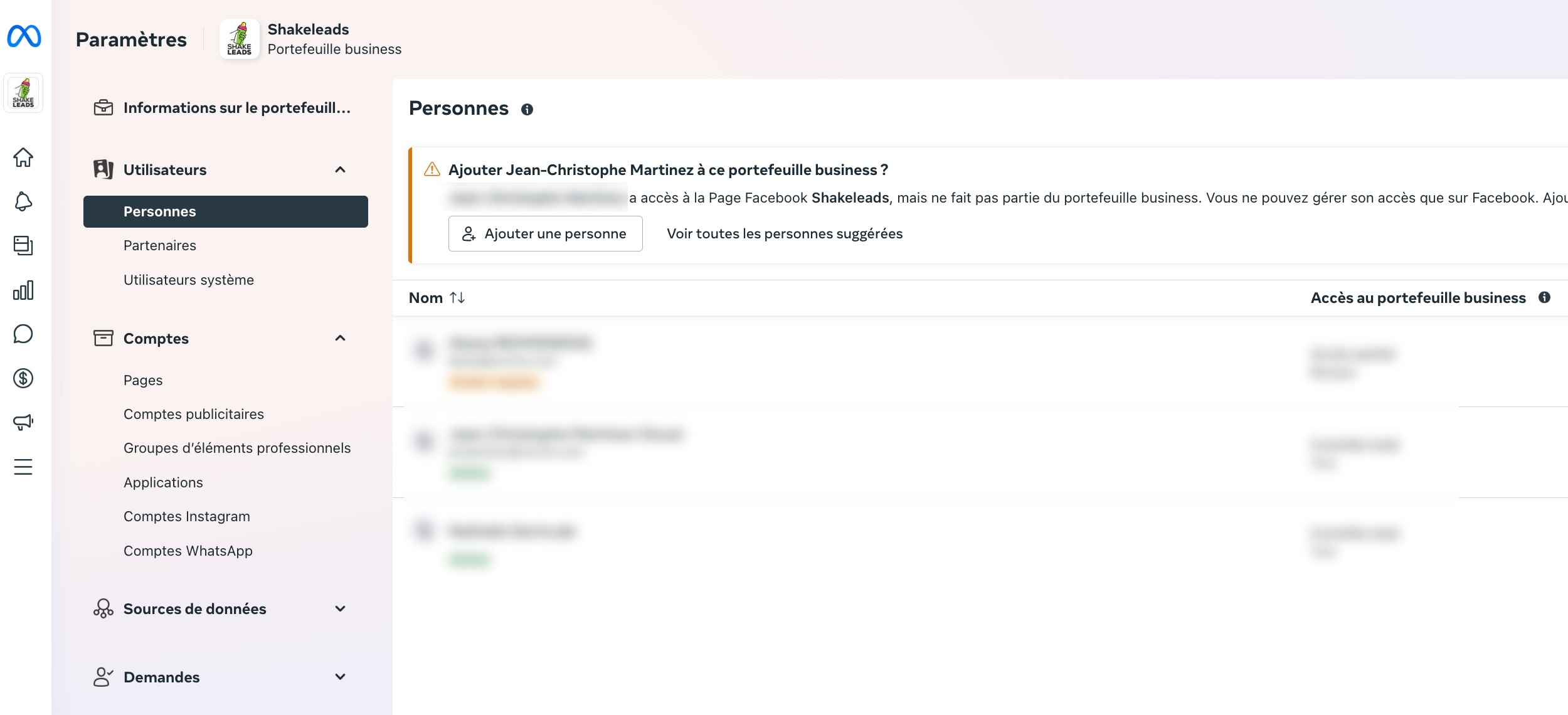Image resolution: width=1568 pixels, height=715 pixels.
Task: Open the billing dollar icon
Action: click(23, 378)
